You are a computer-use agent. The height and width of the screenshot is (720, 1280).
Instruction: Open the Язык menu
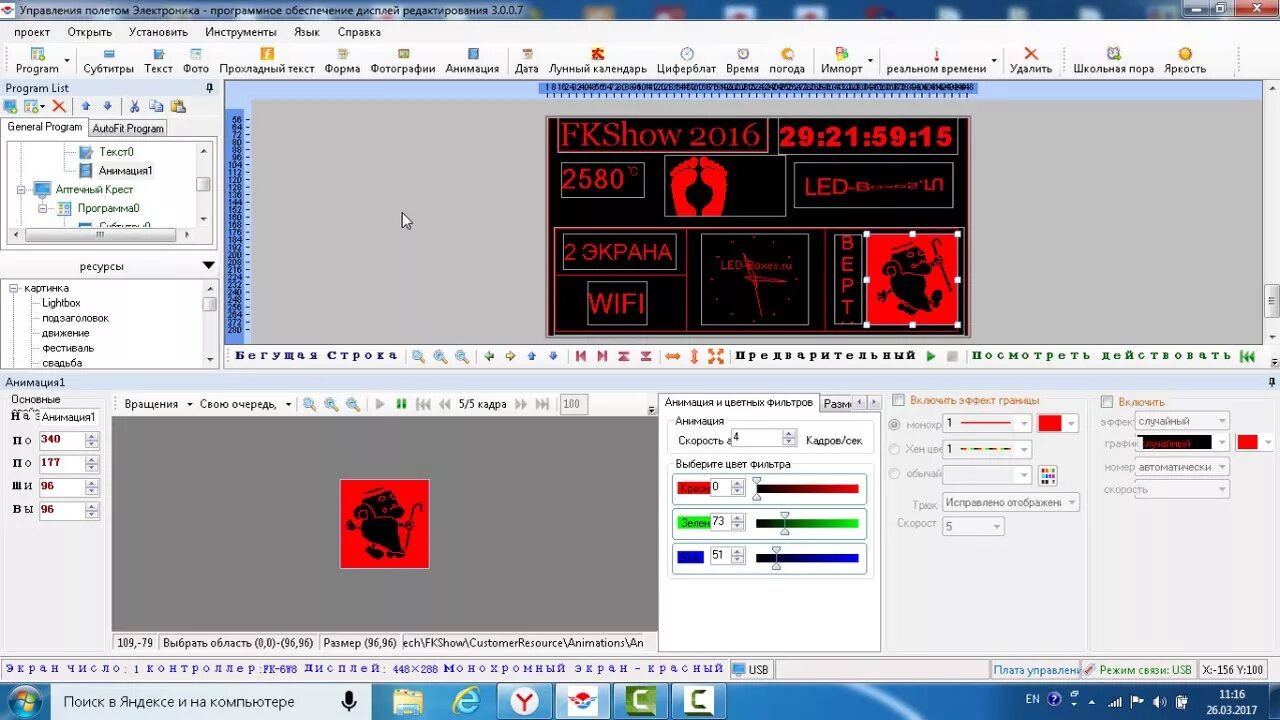(x=307, y=32)
